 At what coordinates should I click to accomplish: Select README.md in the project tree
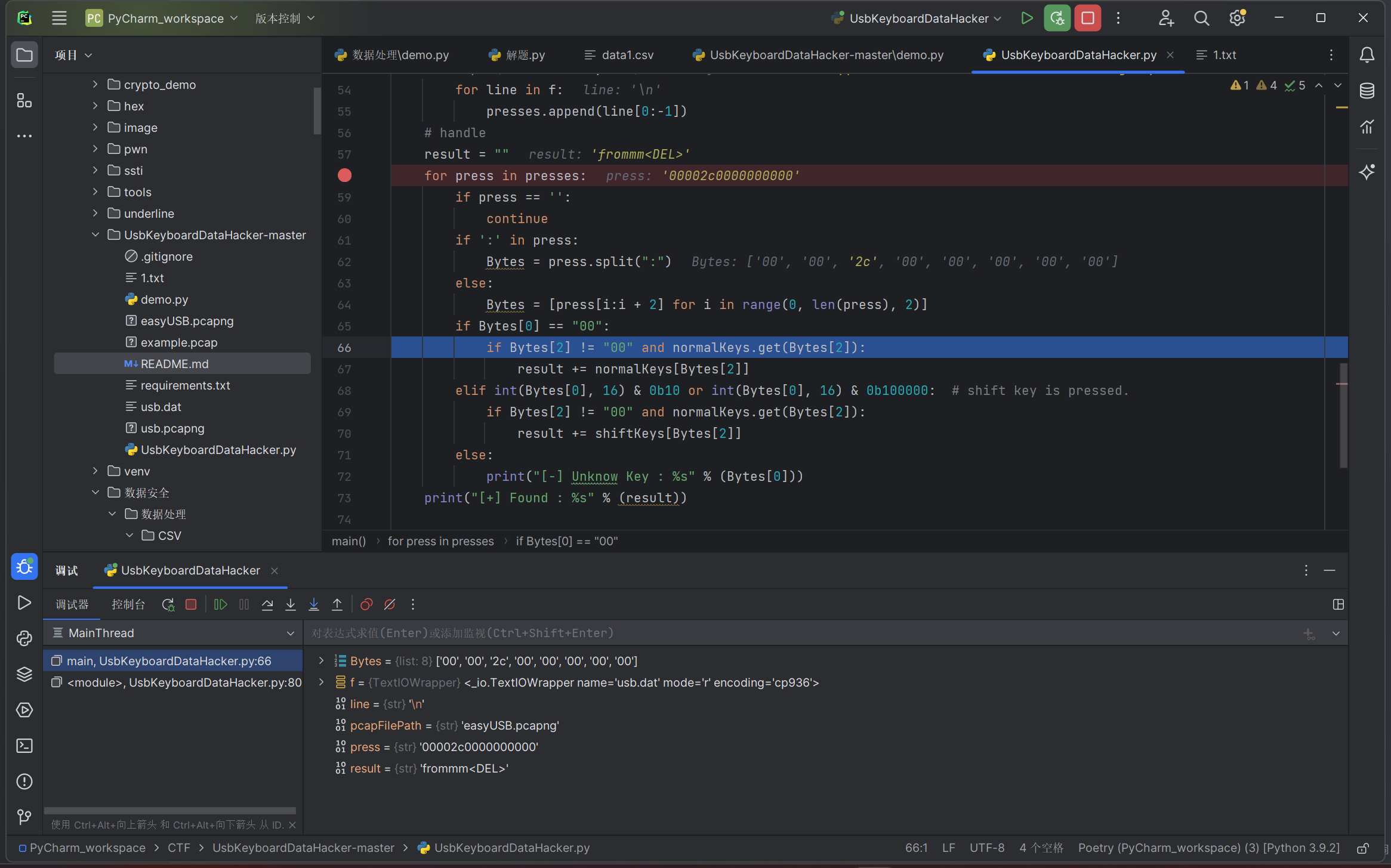pyautogui.click(x=182, y=364)
